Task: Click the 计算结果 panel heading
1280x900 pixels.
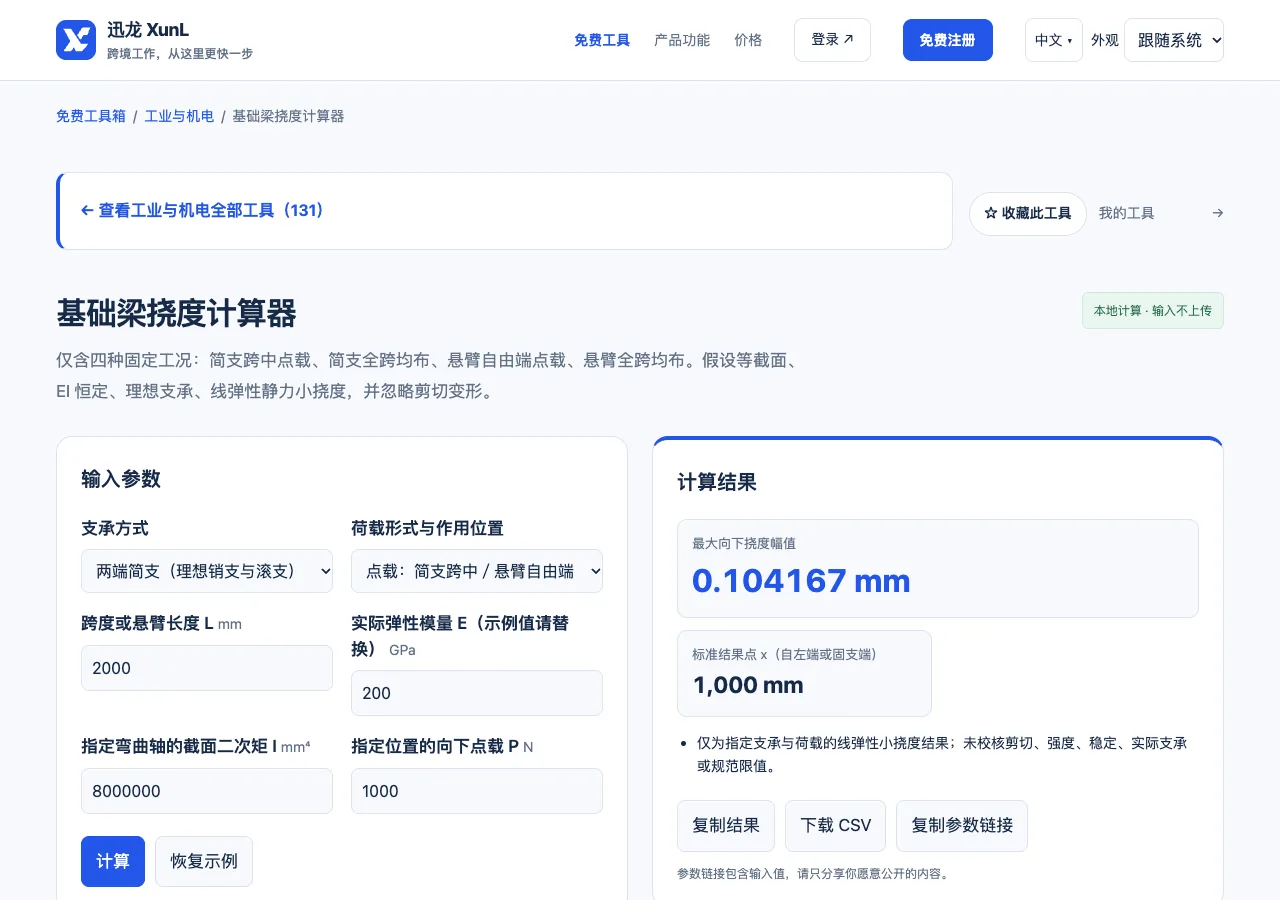Action: point(717,482)
